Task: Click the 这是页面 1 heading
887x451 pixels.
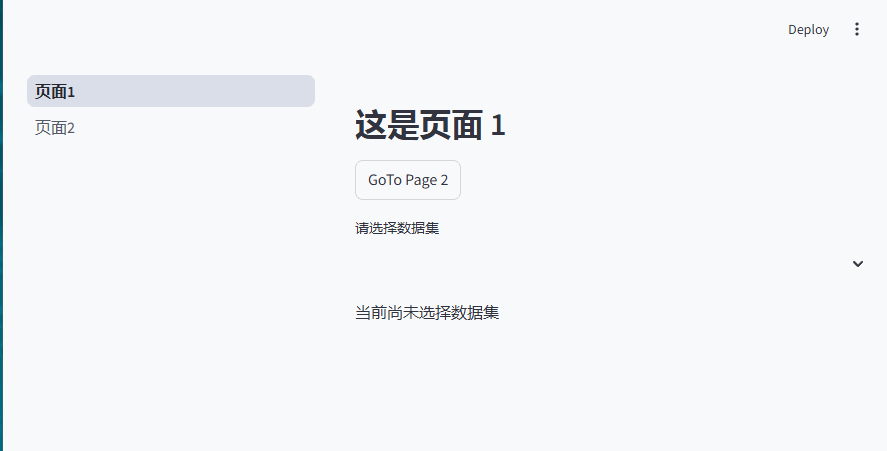Action: (430, 125)
